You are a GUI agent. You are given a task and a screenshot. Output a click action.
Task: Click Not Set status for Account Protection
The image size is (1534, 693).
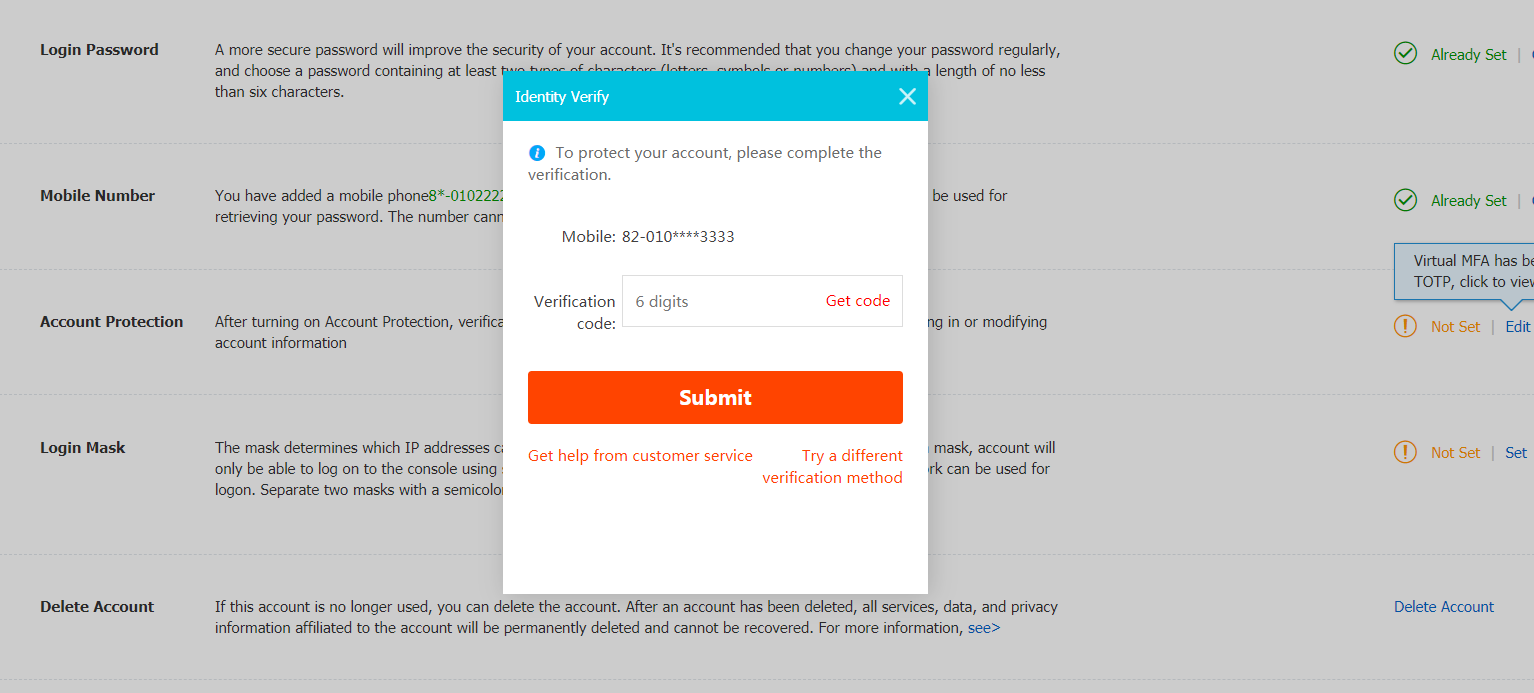click(x=1455, y=327)
